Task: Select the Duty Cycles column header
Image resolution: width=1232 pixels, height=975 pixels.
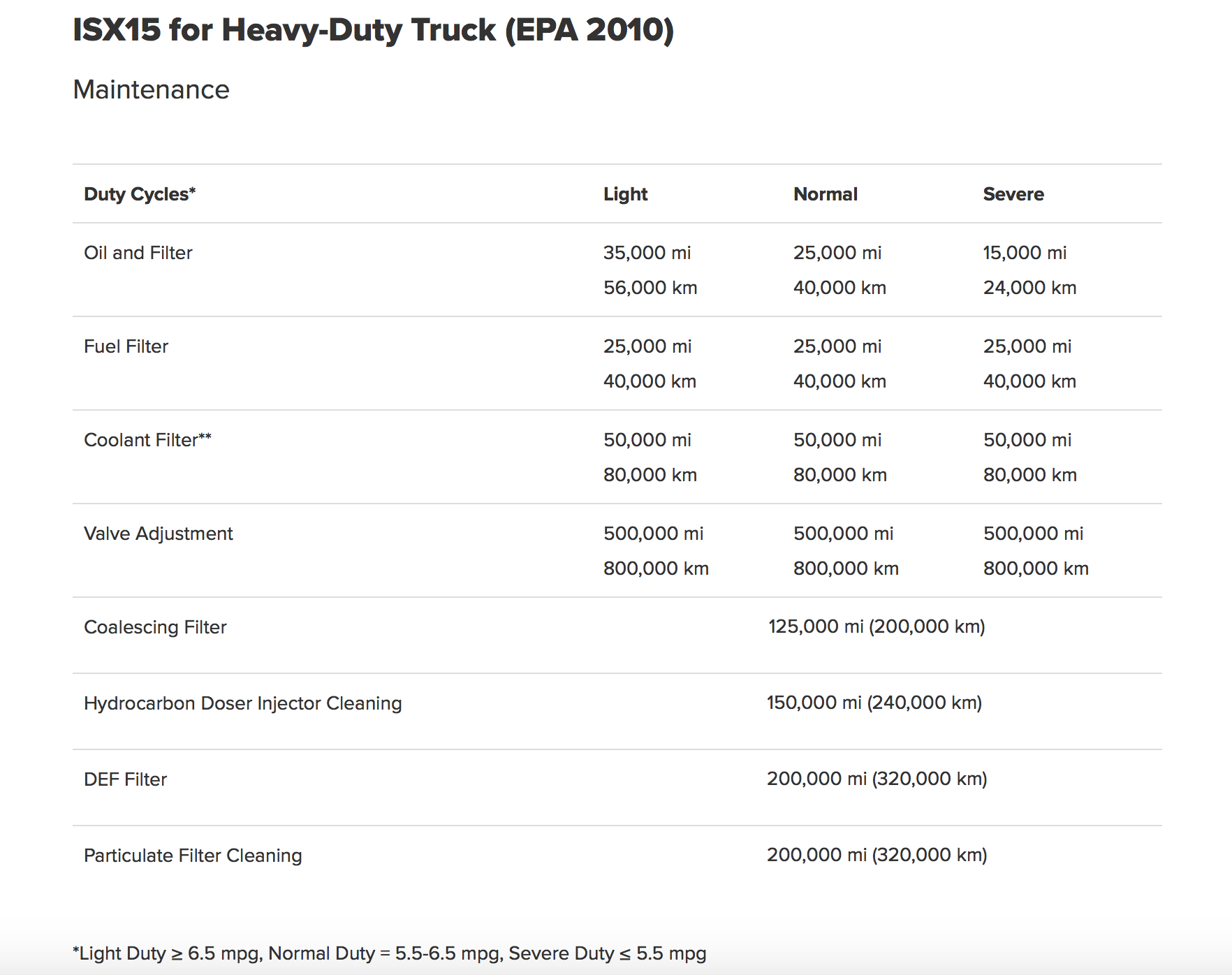Action: [x=140, y=194]
